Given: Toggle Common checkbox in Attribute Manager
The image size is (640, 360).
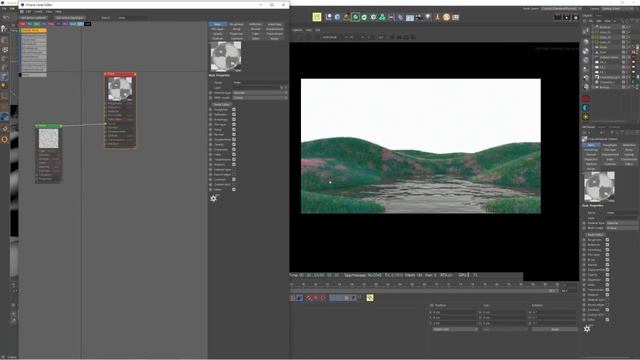Looking at the screenshot, I should click(607, 310).
